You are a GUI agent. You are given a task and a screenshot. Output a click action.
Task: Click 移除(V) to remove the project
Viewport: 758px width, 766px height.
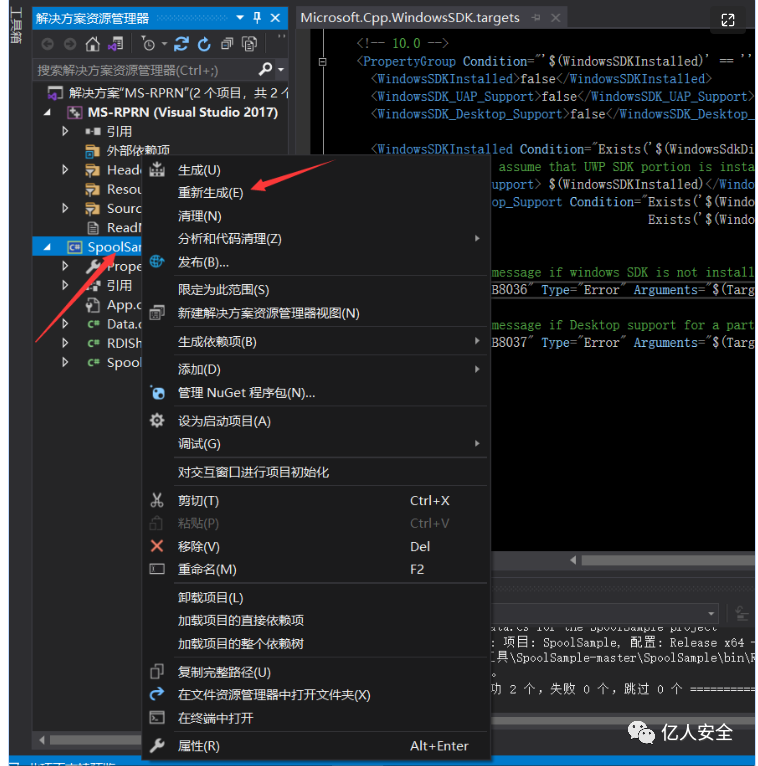coord(316,547)
